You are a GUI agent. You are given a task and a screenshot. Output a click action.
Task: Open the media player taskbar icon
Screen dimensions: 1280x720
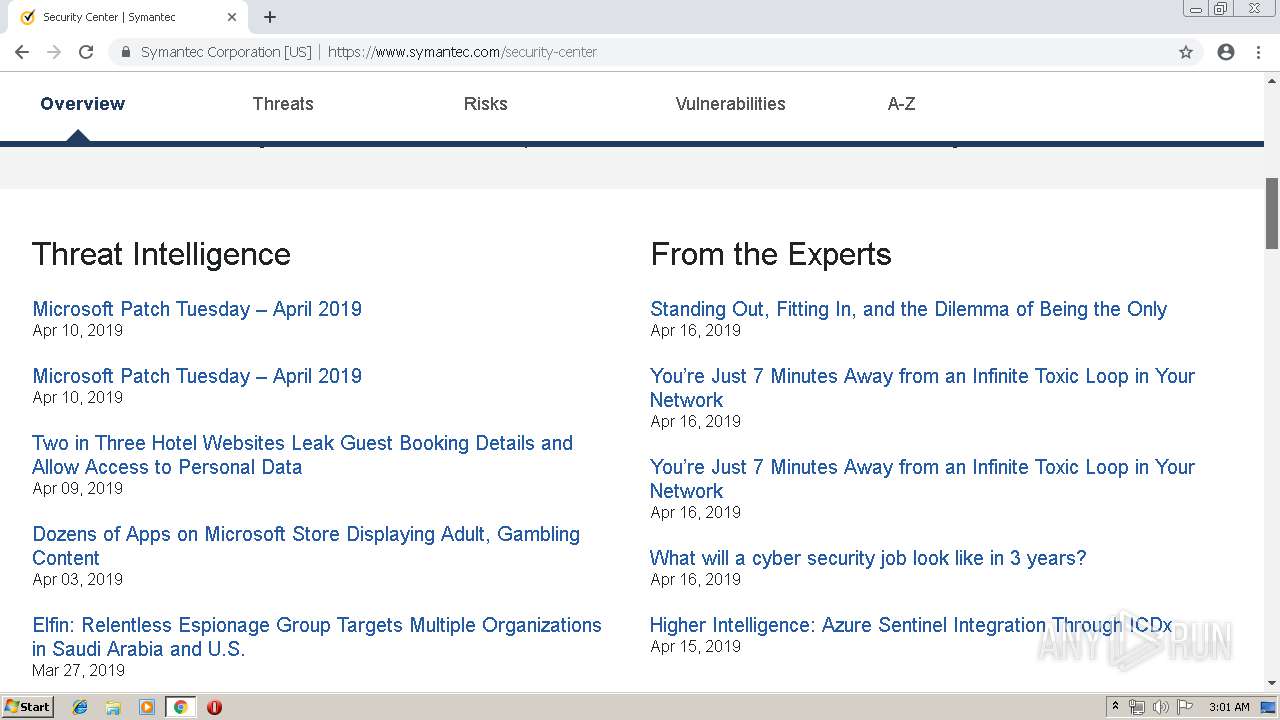[146, 707]
